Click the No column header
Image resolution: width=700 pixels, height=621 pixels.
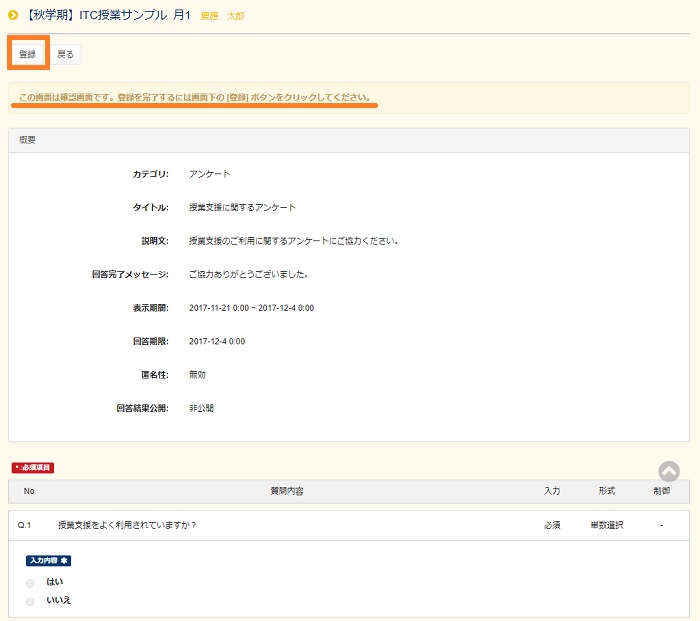pyautogui.click(x=29, y=491)
